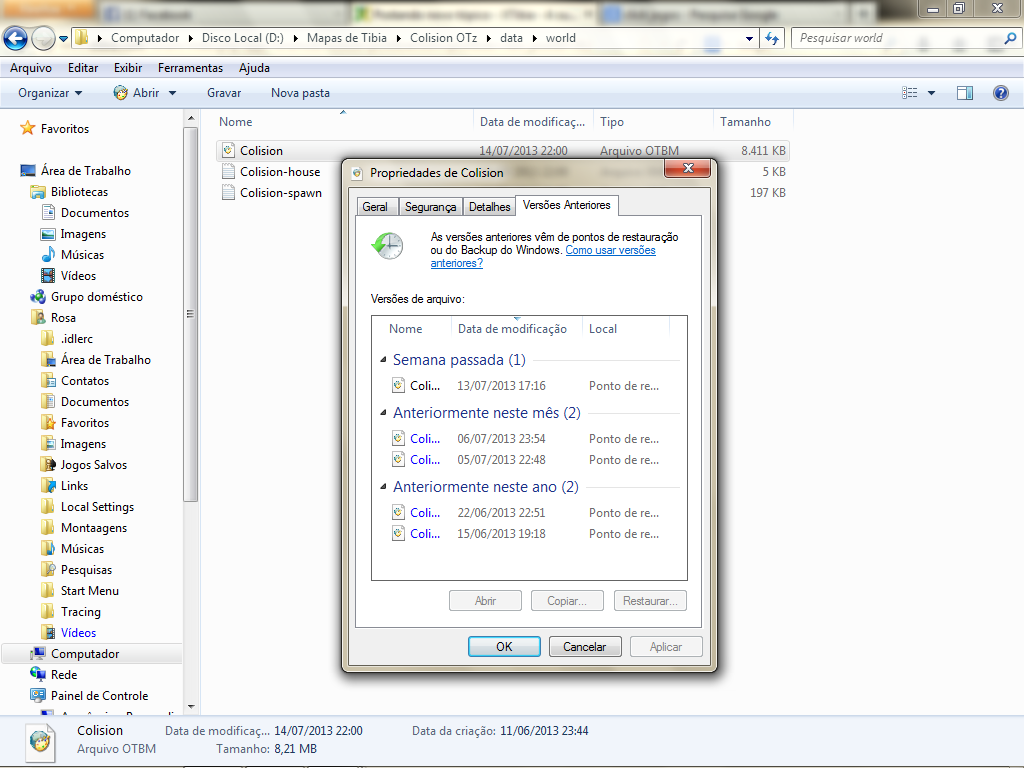
Task: Open the Organizar dropdown
Action: [x=50, y=93]
